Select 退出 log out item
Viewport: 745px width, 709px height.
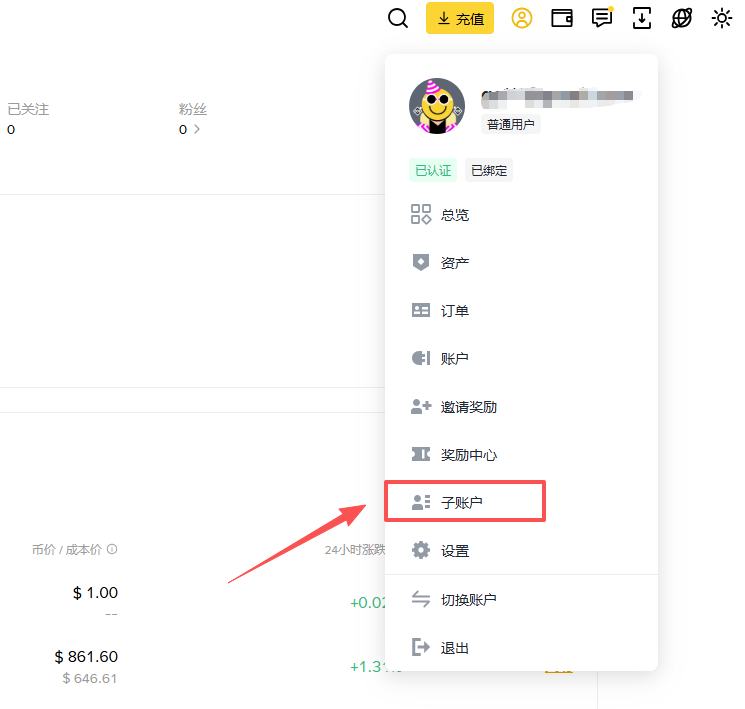point(521,648)
